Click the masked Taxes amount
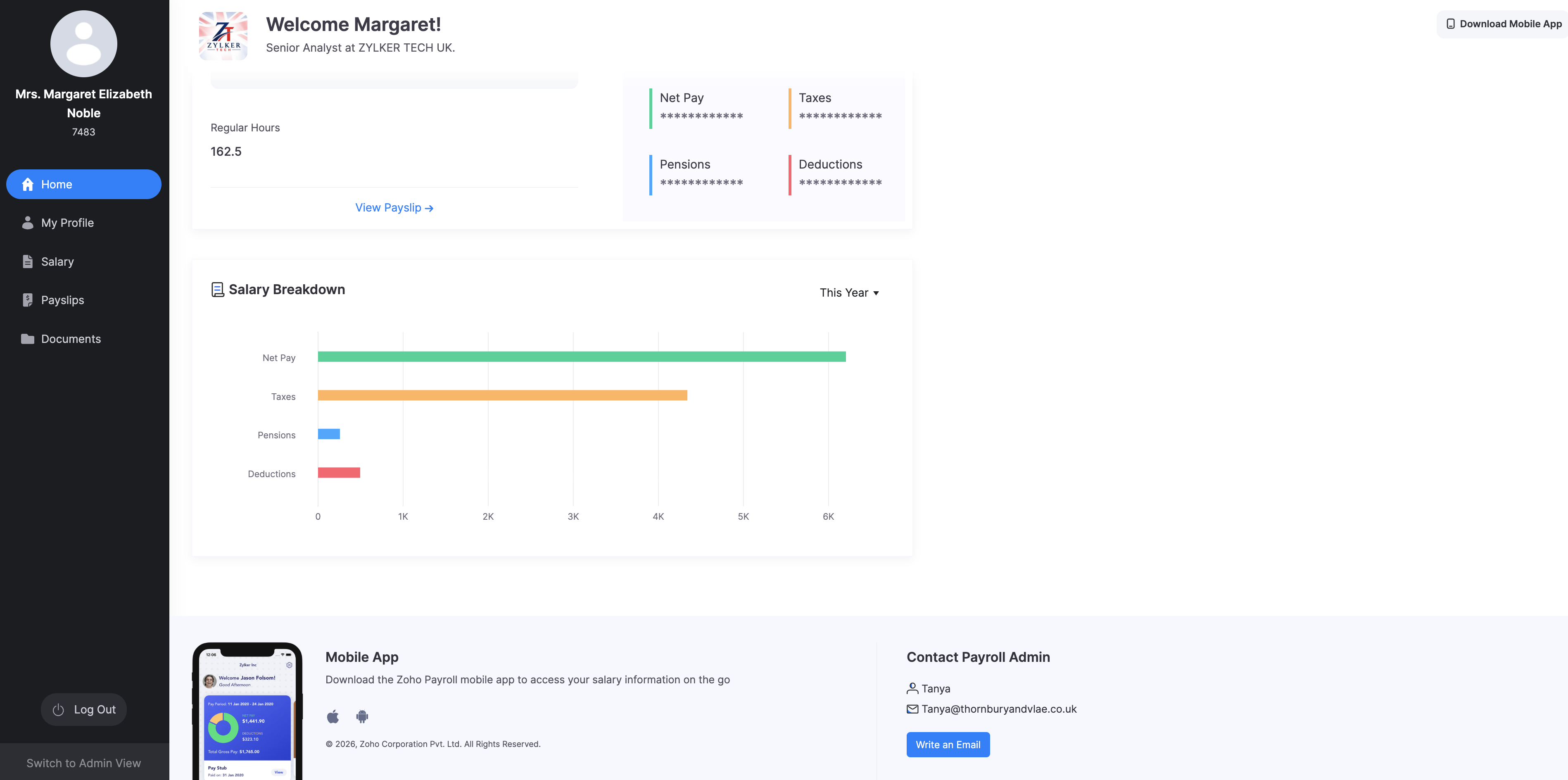This screenshot has width=1568, height=780. [x=840, y=117]
